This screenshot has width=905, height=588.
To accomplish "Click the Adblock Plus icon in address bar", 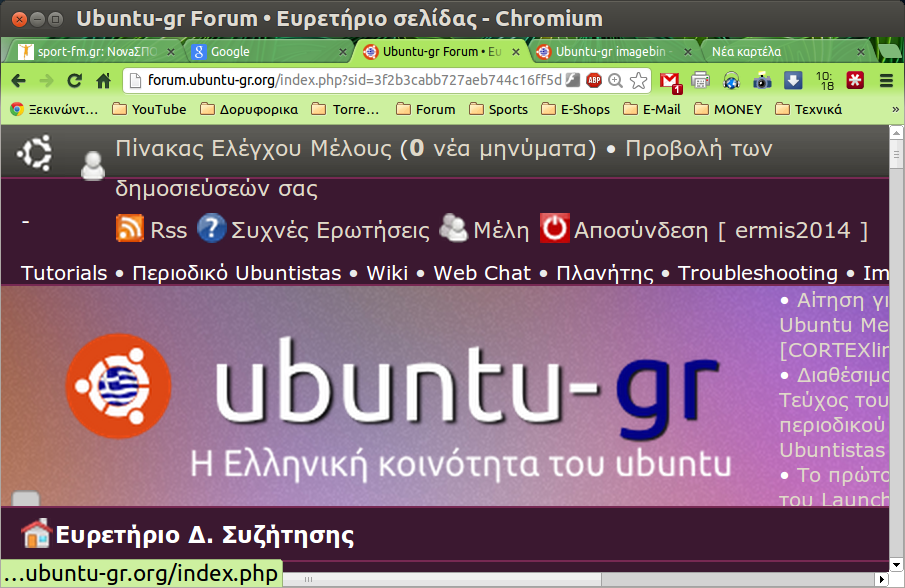I will pyautogui.click(x=594, y=81).
